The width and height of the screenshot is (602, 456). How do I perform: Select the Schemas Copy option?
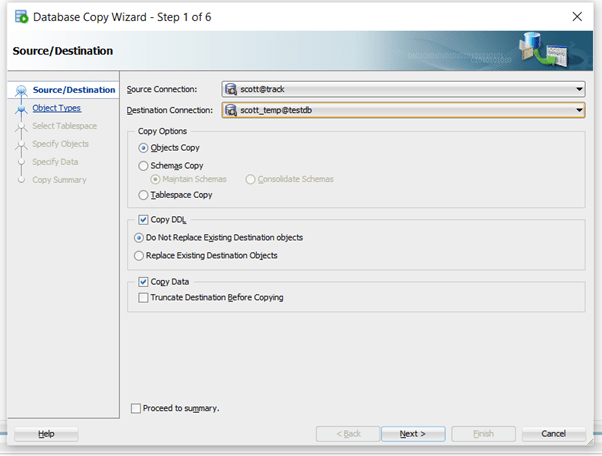pos(144,164)
